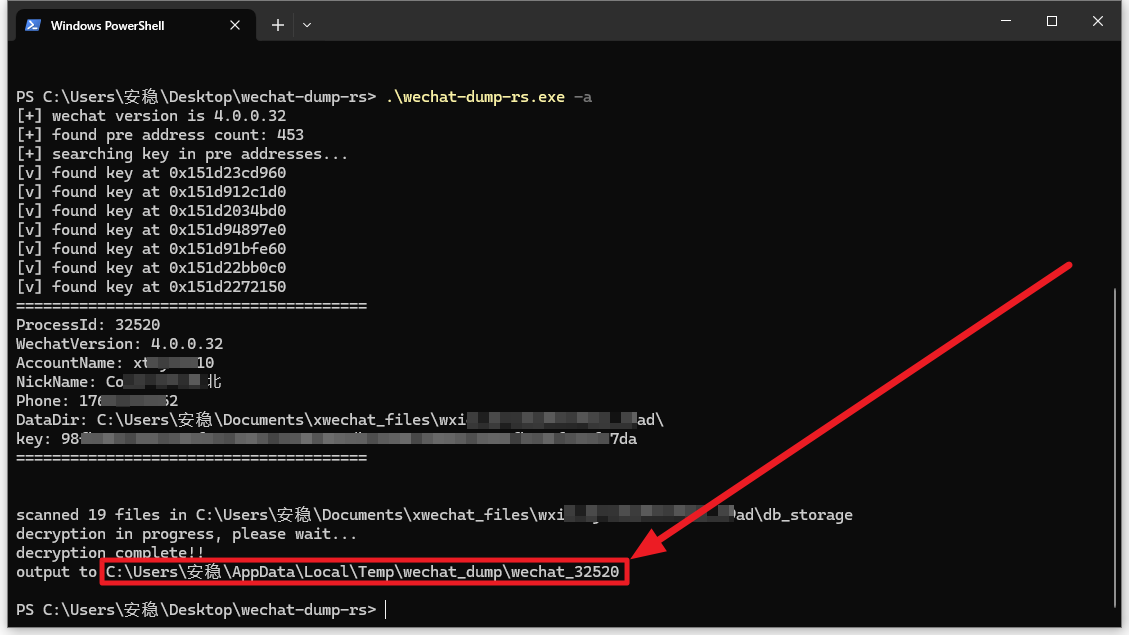
Task: Click key address 0x151d2272150
Action: 228,287
